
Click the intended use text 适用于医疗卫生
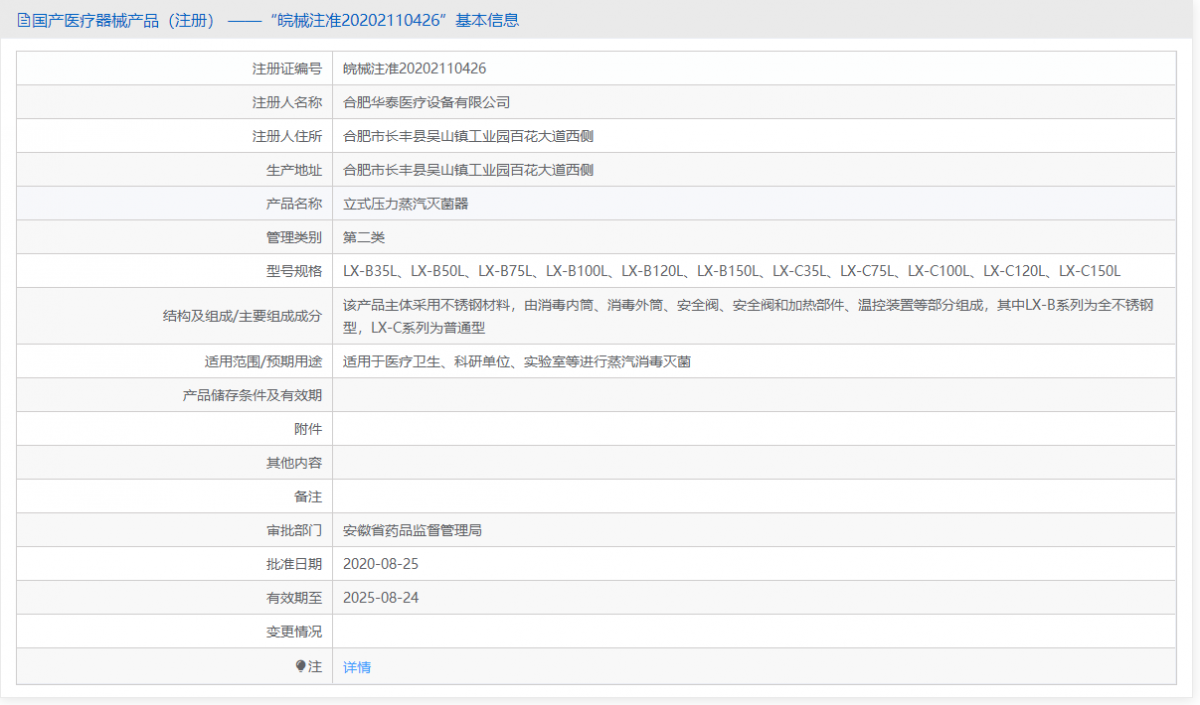click(517, 362)
